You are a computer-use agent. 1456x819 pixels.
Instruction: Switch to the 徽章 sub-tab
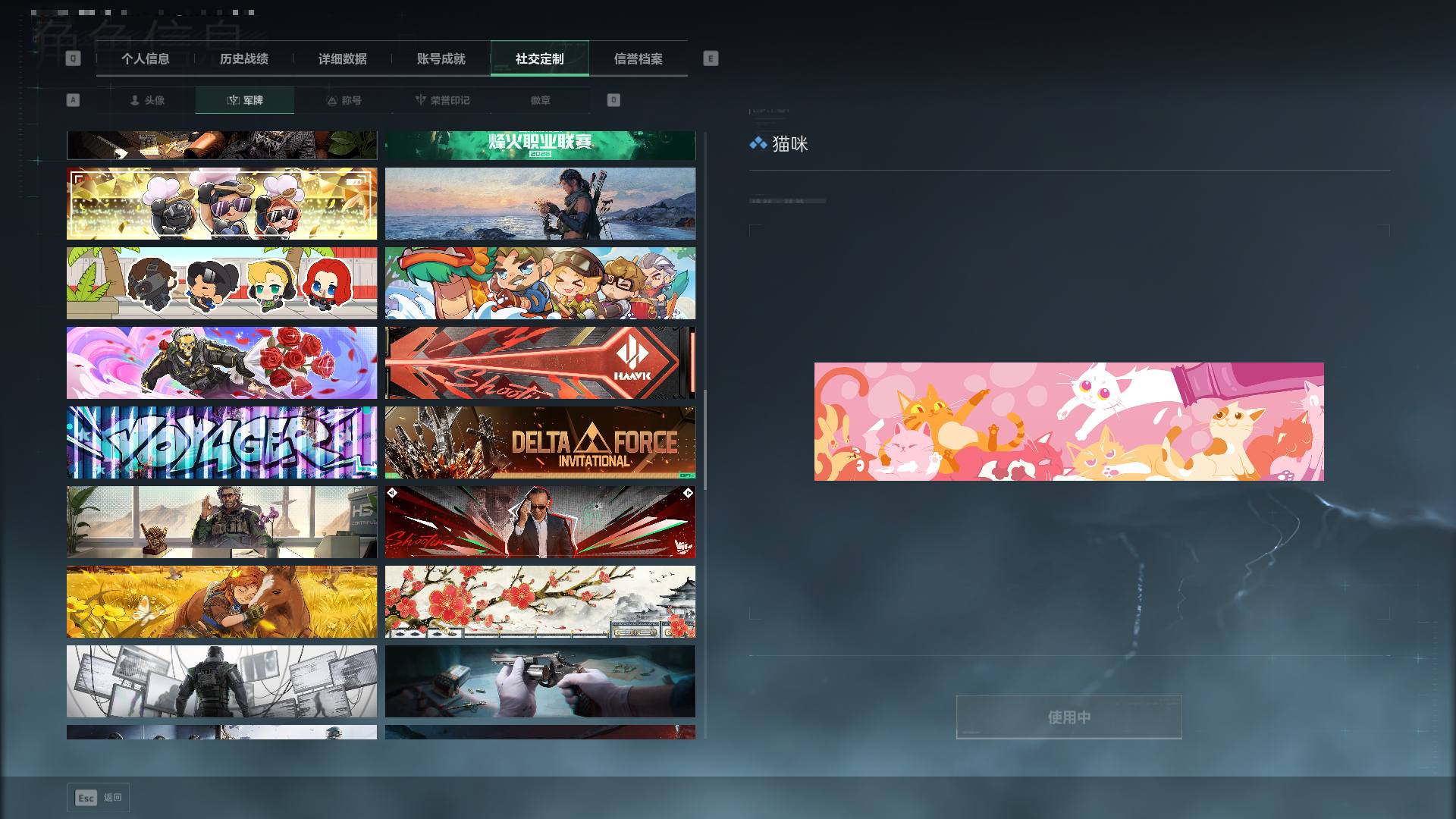click(x=541, y=100)
